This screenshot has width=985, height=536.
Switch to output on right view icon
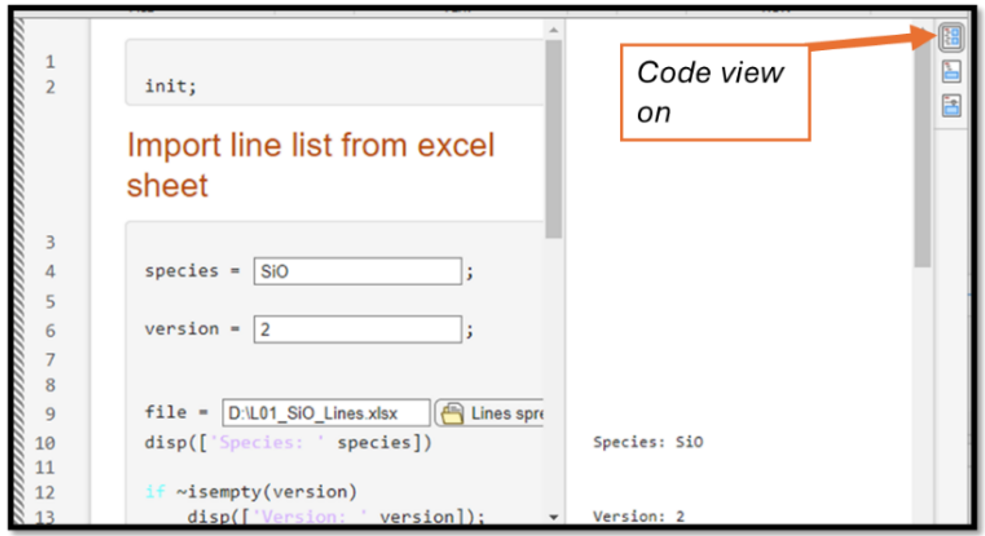951,37
